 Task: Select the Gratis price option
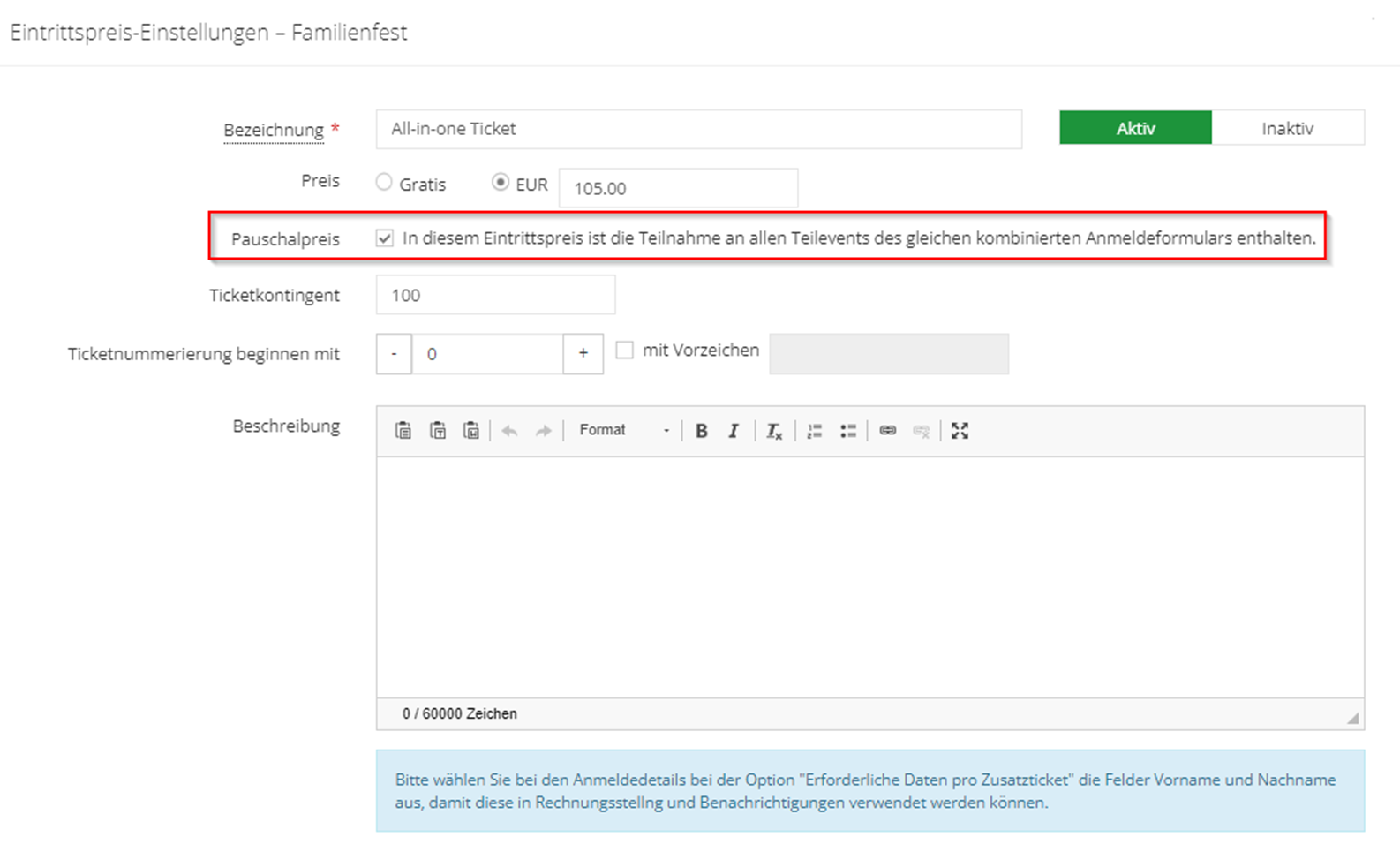coord(384,183)
